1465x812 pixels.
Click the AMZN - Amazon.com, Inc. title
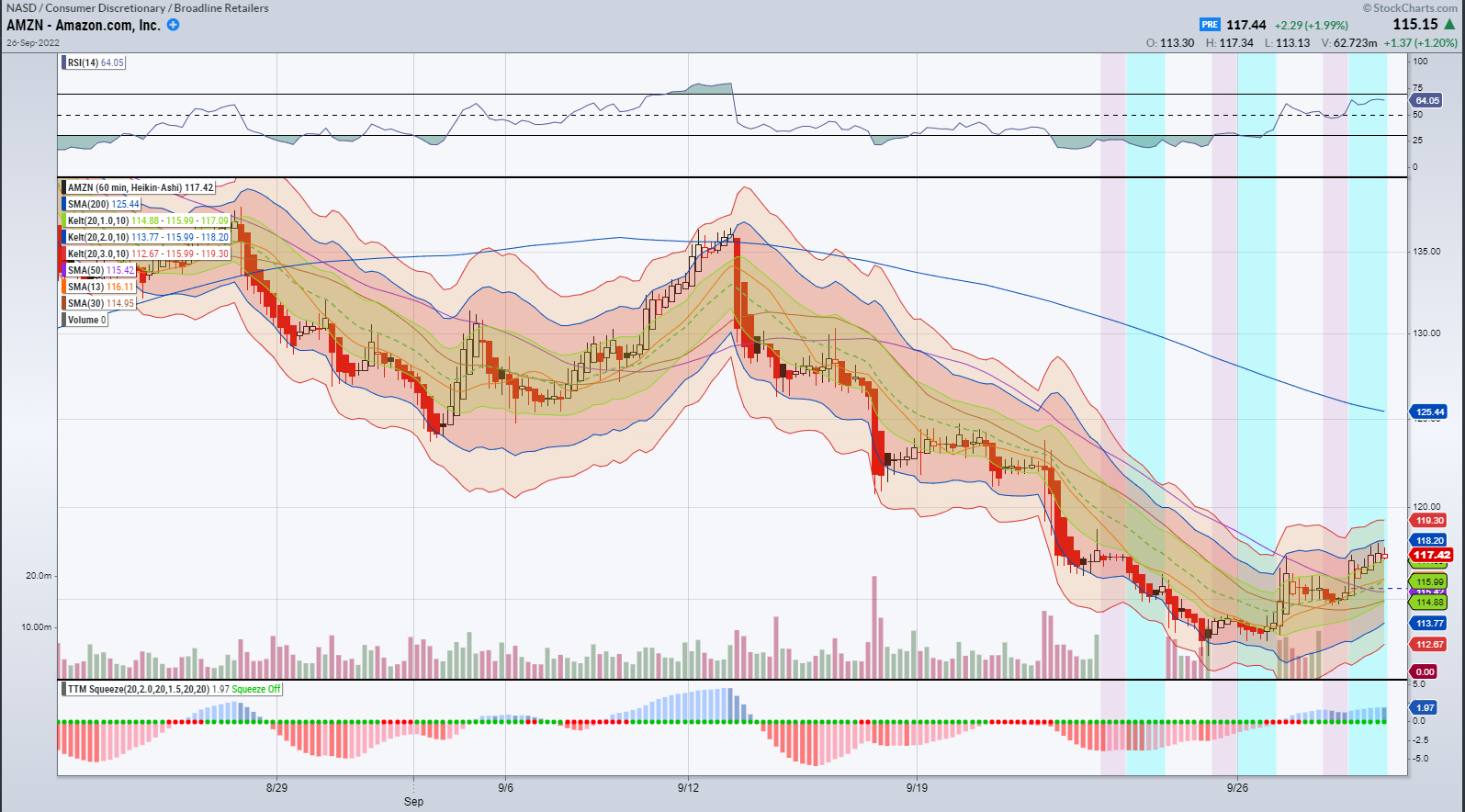tap(84, 25)
